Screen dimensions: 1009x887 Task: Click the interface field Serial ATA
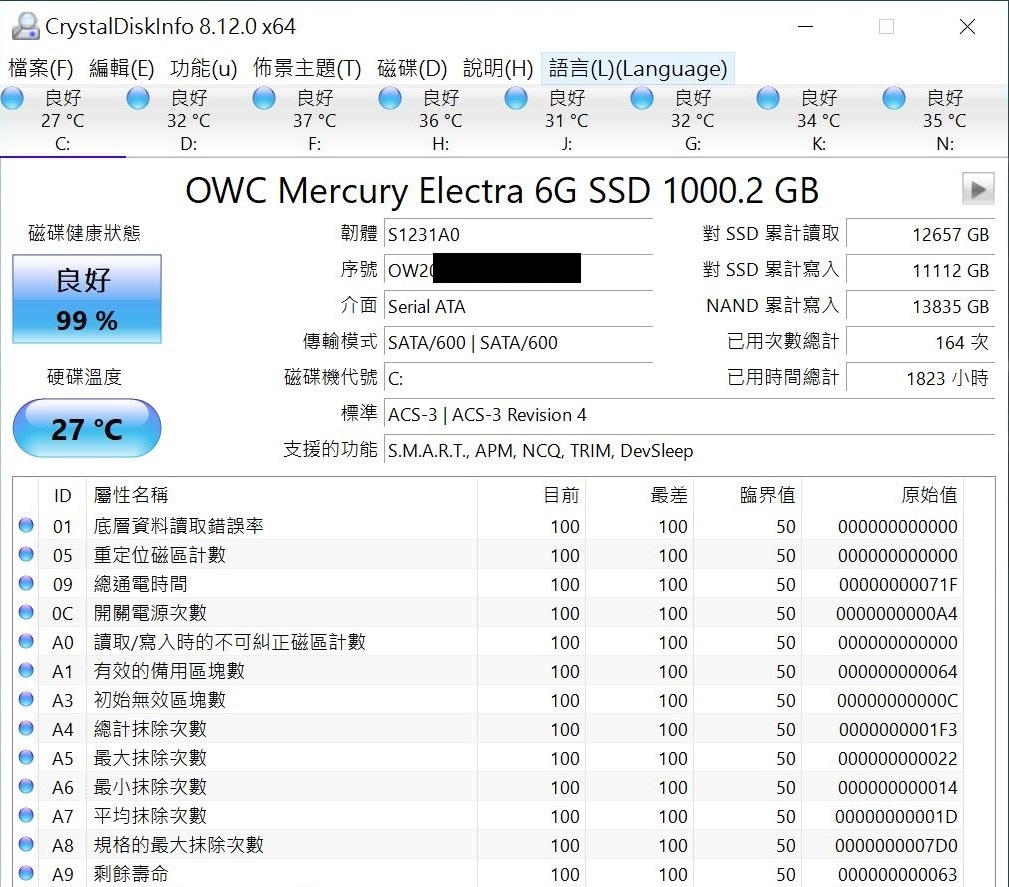518,306
